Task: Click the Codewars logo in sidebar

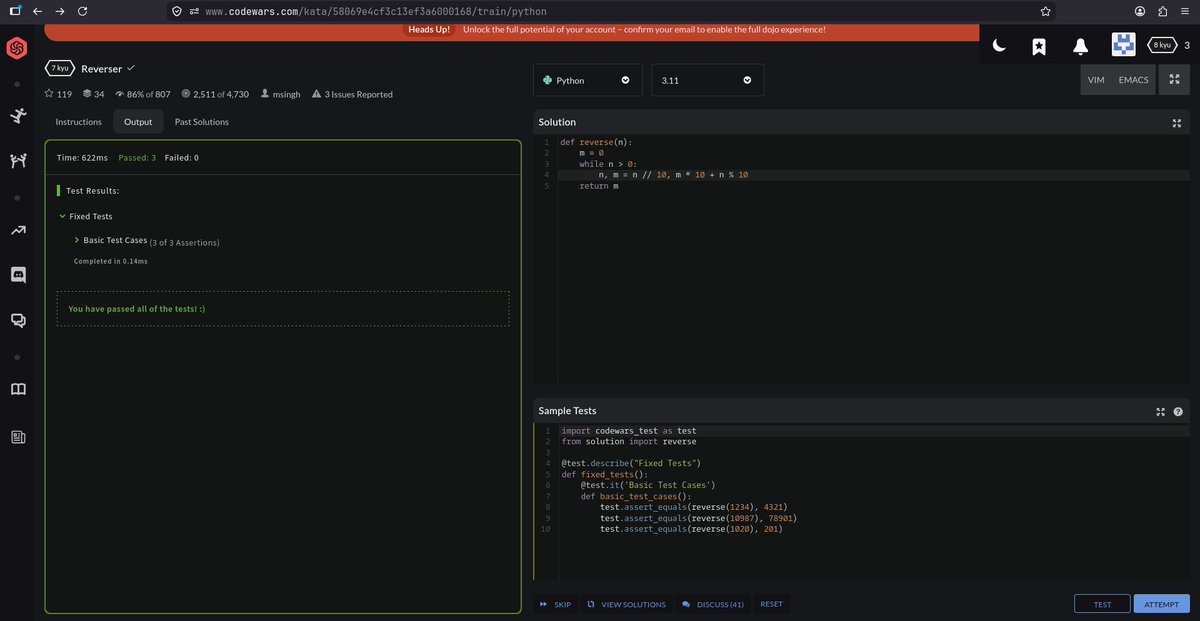Action: (x=17, y=48)
